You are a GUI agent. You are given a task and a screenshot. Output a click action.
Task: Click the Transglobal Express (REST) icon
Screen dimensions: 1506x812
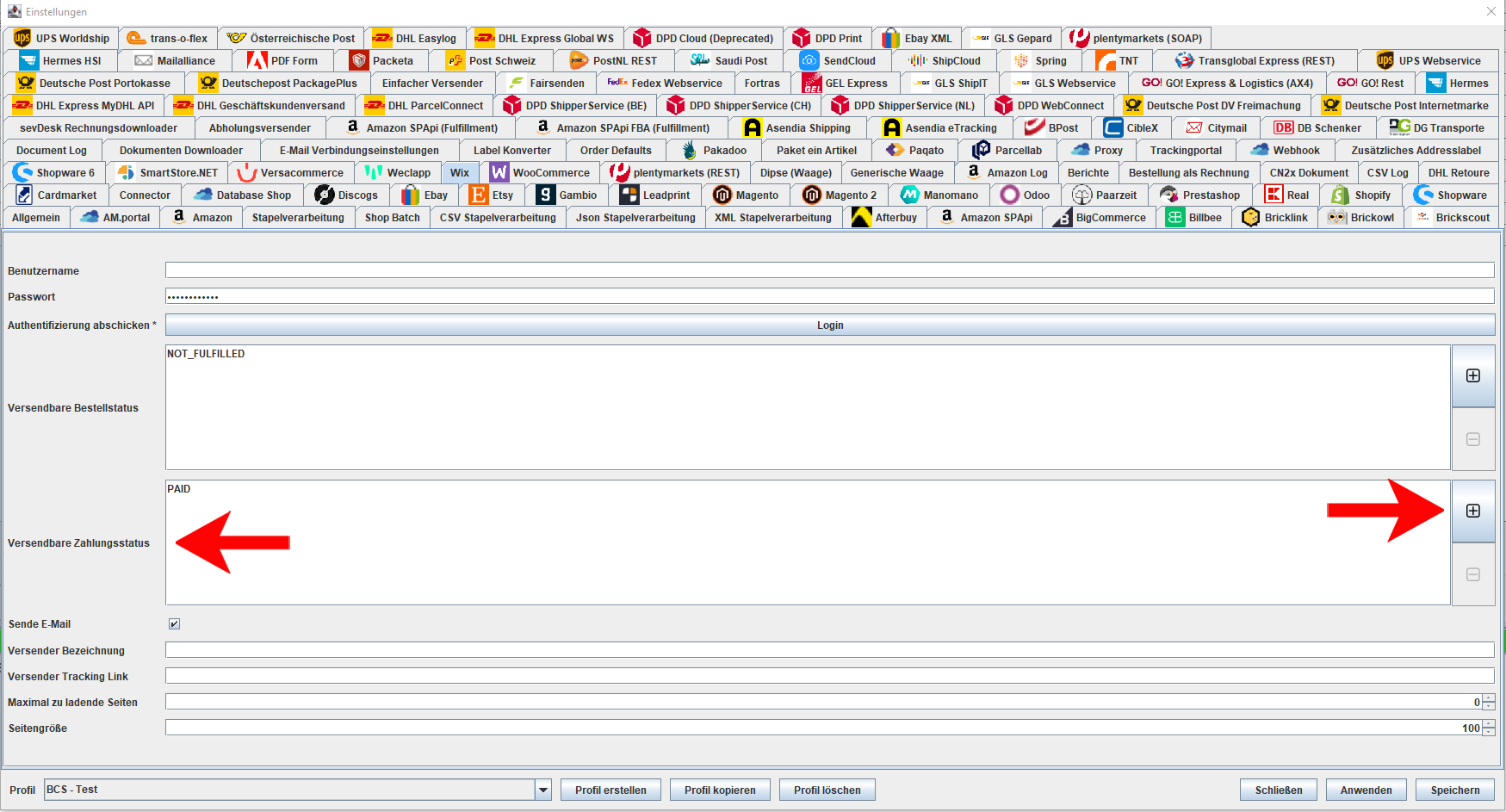click(x=1185, y=60)
